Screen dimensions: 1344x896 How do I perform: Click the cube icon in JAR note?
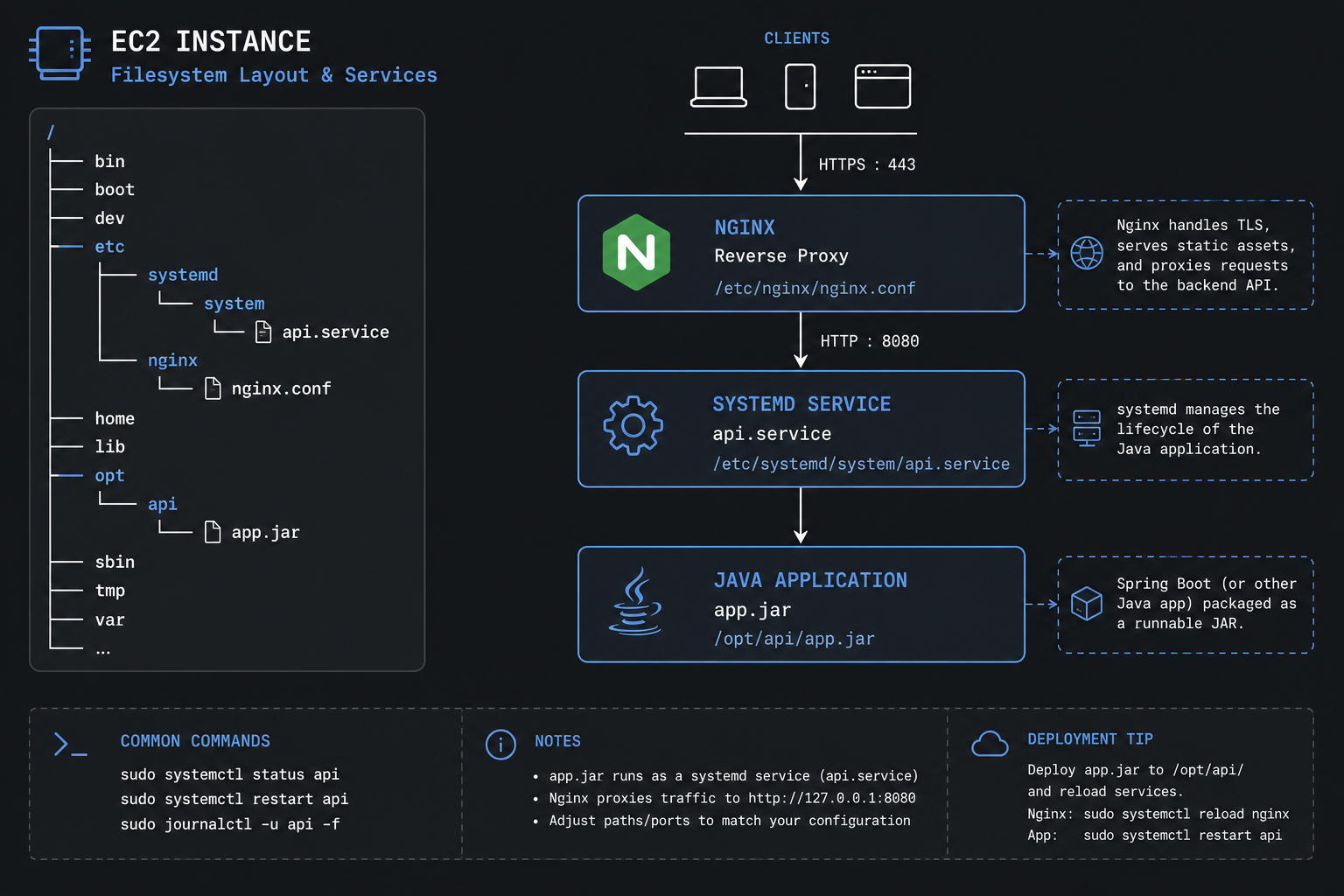coord(1087,604)
